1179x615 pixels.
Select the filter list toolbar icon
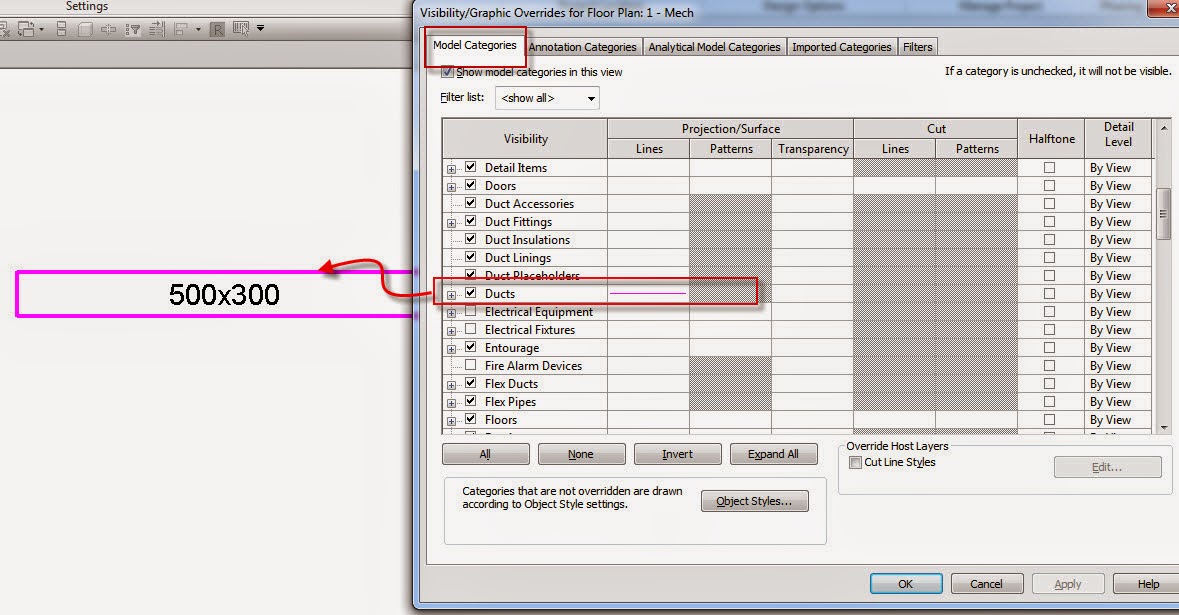133,28
